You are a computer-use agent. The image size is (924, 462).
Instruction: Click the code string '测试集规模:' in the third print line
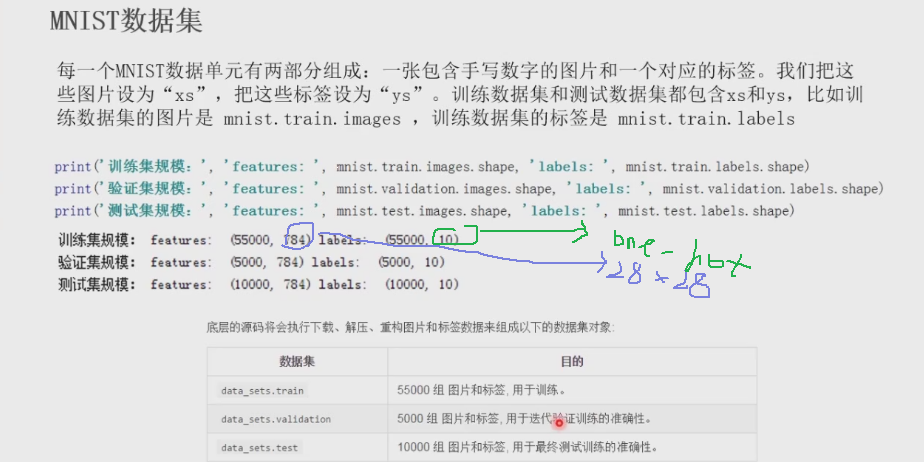point(153,210)
